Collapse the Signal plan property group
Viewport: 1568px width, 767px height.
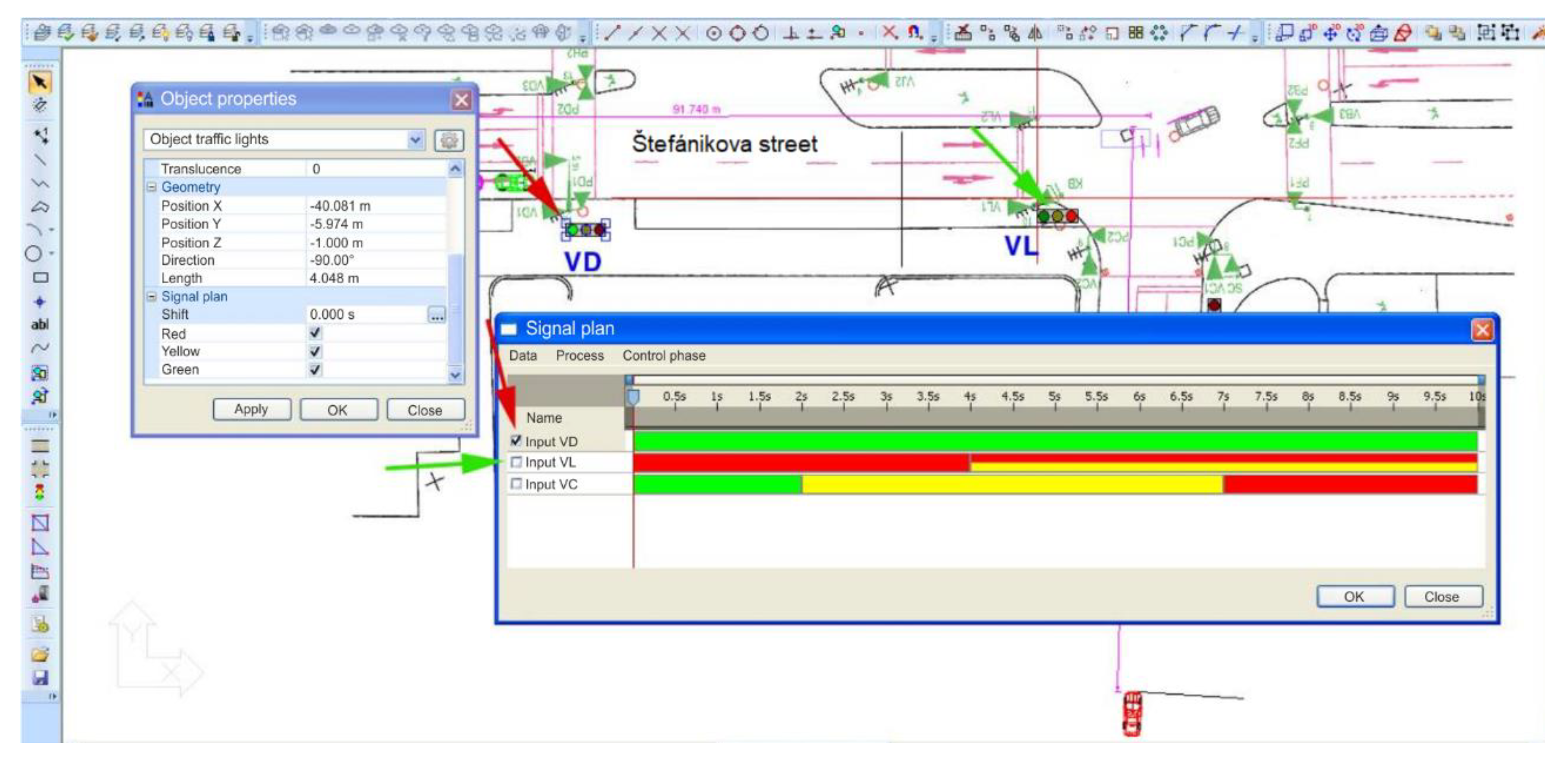[152, 297]
